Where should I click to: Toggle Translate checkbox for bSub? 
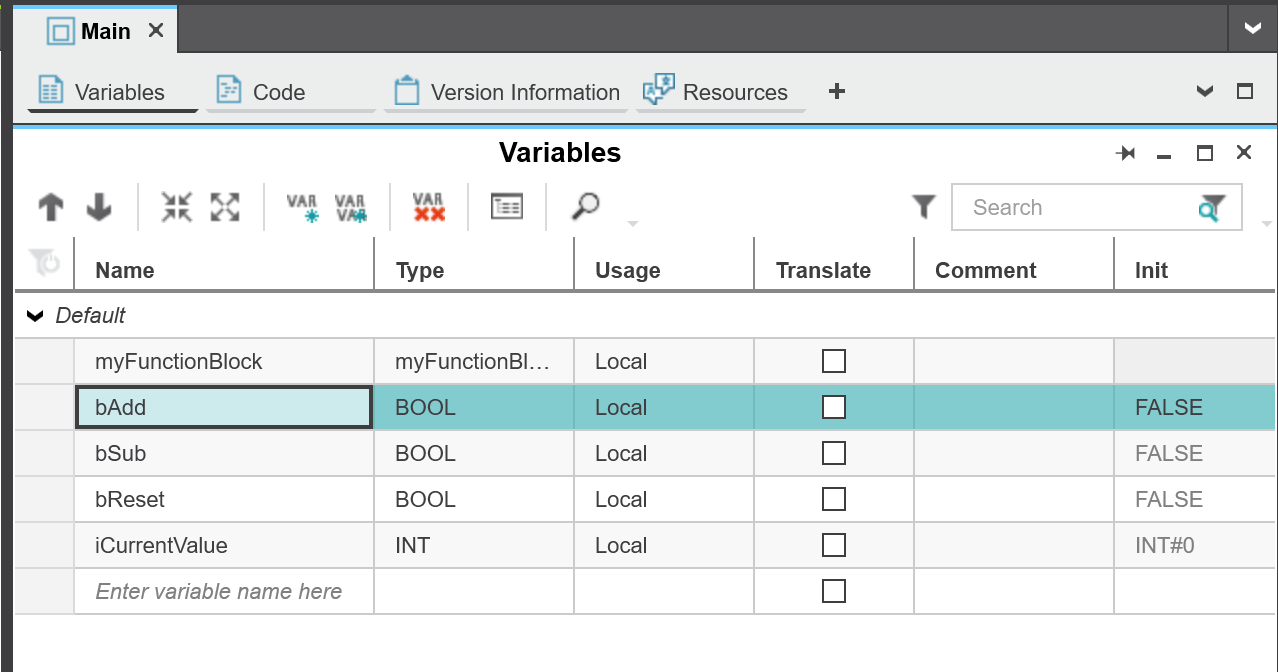tap(834, 453)
